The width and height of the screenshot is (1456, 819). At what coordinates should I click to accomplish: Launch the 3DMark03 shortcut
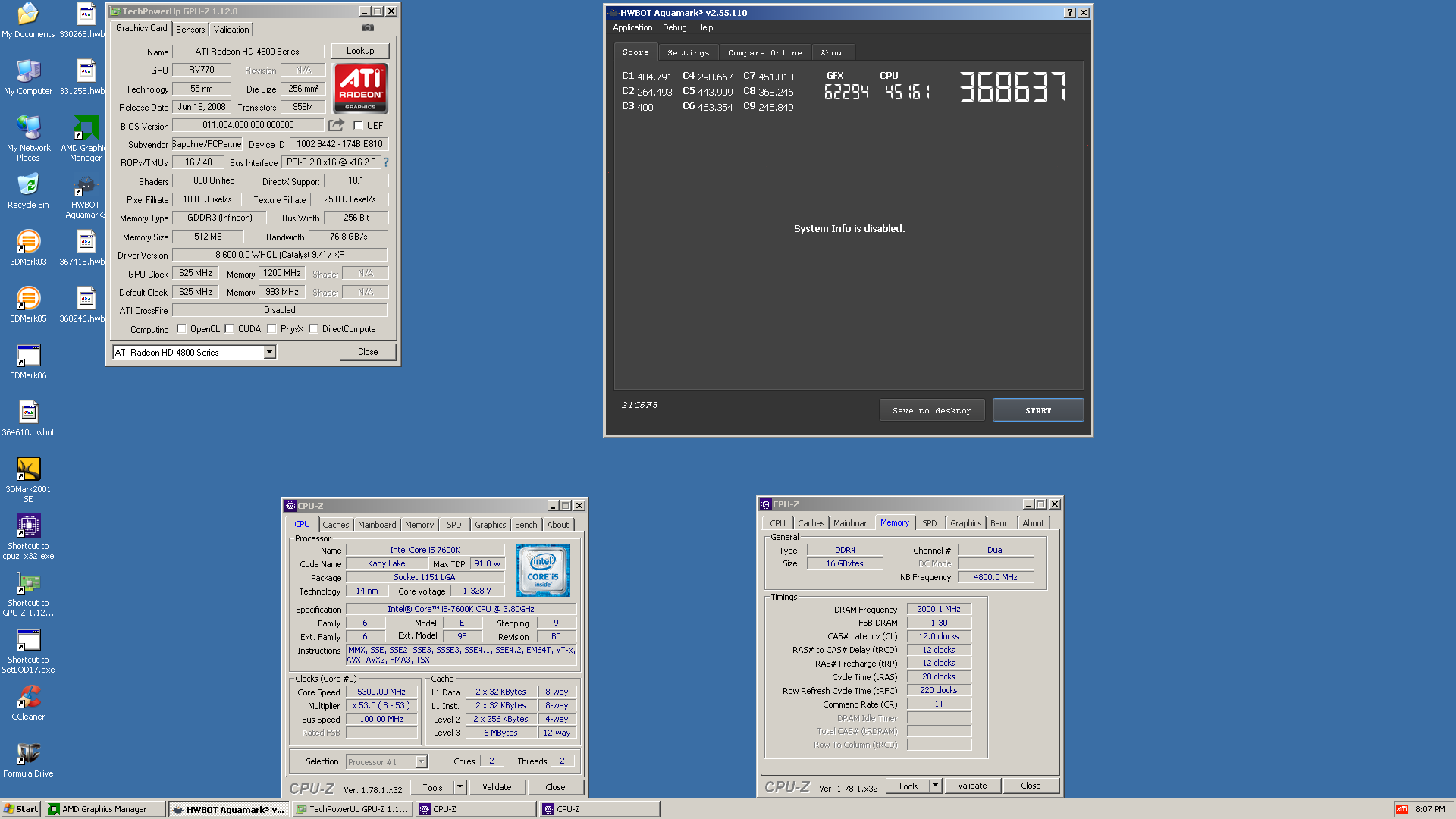point(28,248)
